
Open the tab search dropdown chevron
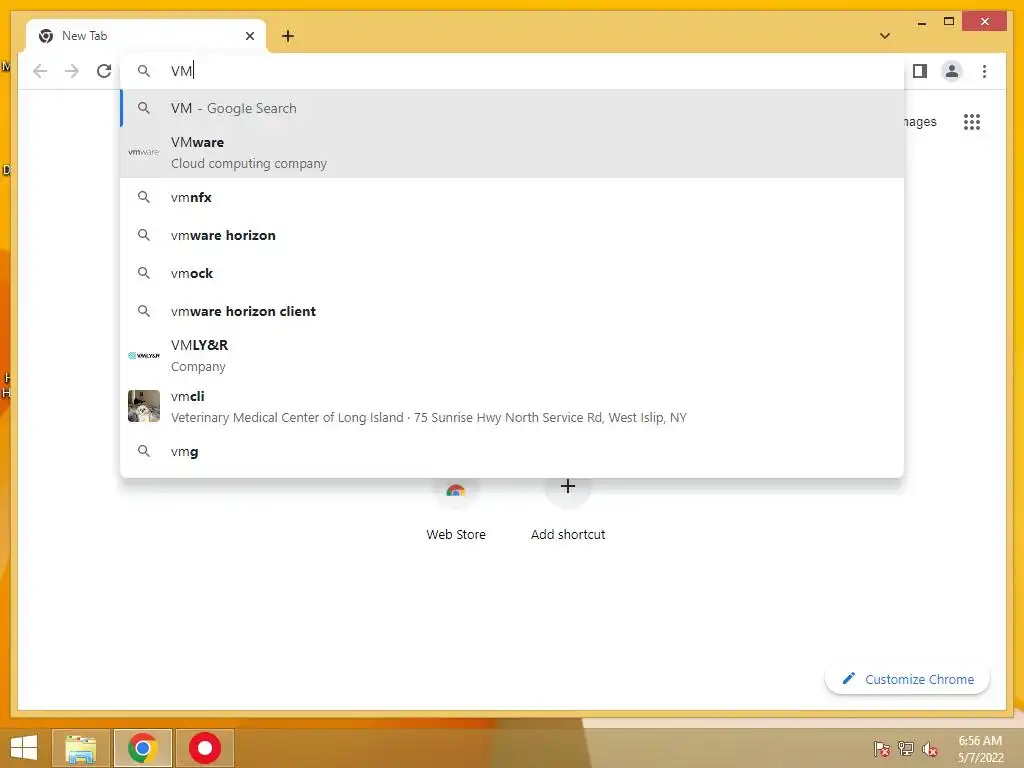click(x=885, y=36)
